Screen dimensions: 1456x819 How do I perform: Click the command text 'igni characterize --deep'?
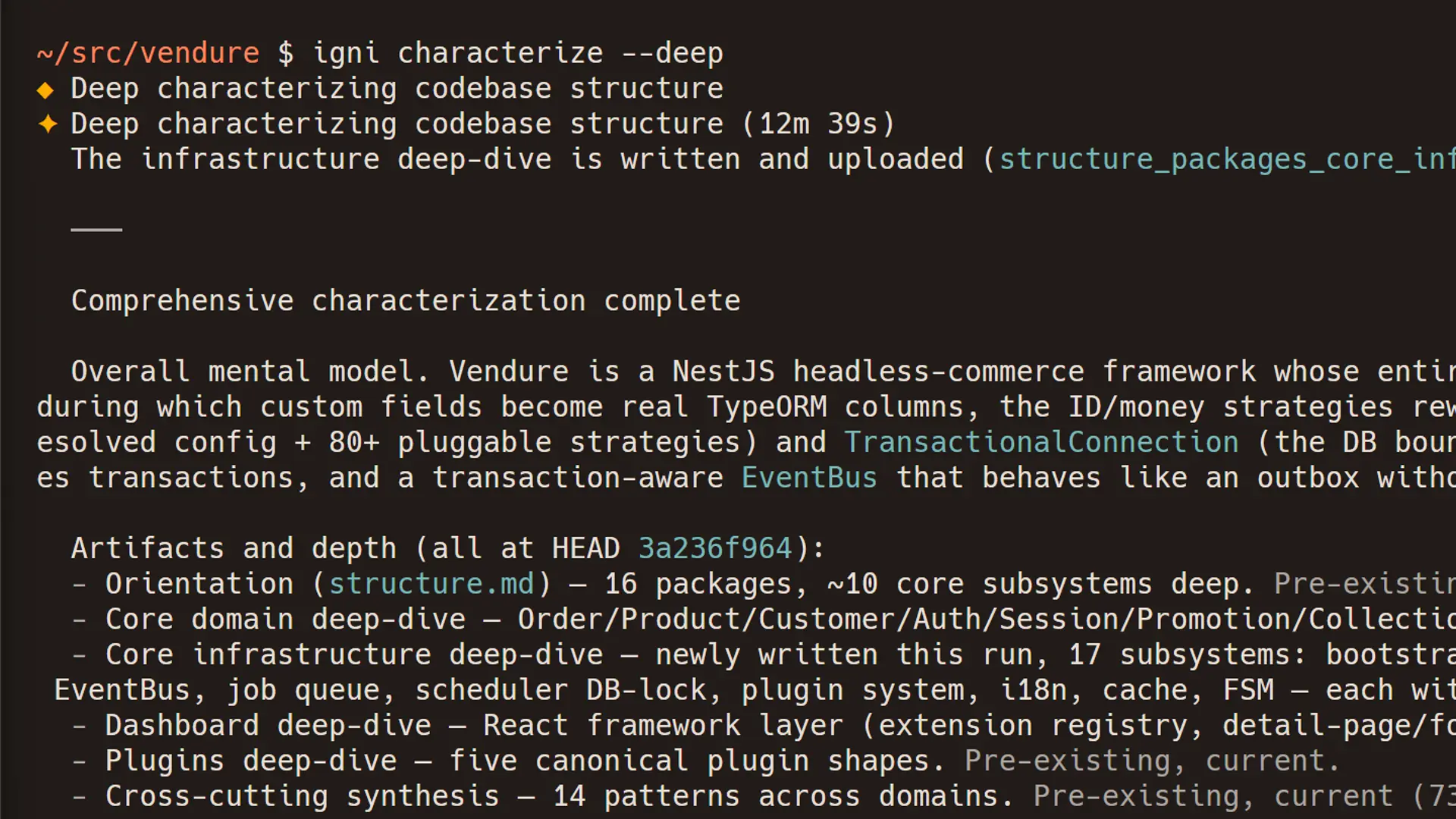tap(518, 53)
